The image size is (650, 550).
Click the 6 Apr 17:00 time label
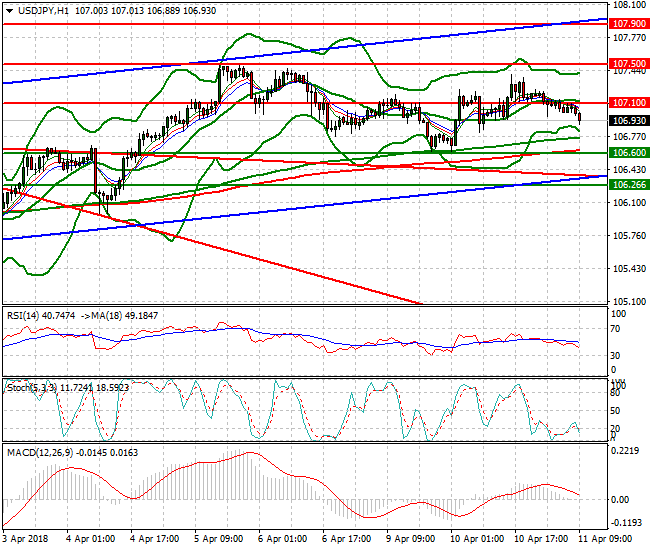click(347, 539)
